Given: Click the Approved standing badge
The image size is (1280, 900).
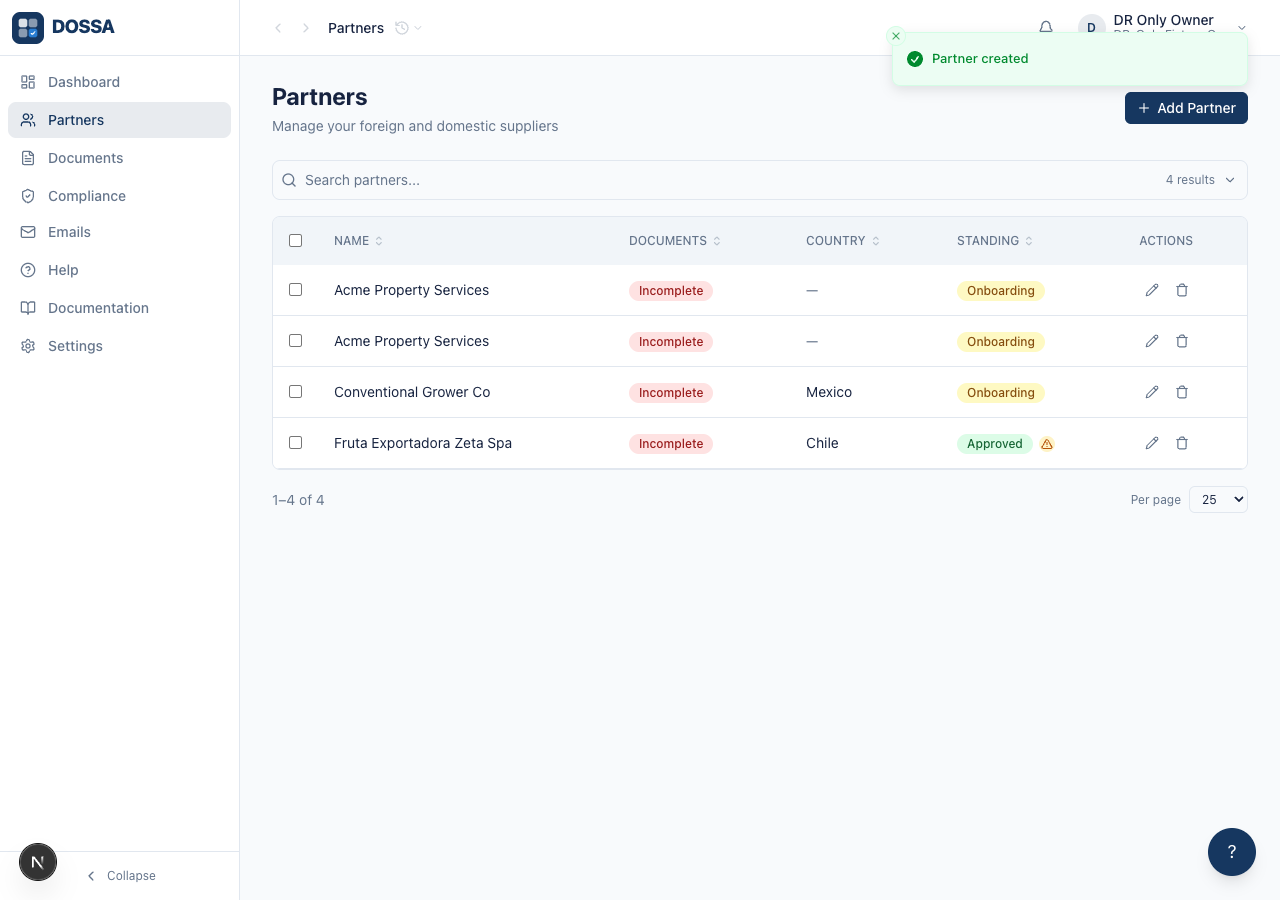Looking at the screenshot, I should (995, 444).
